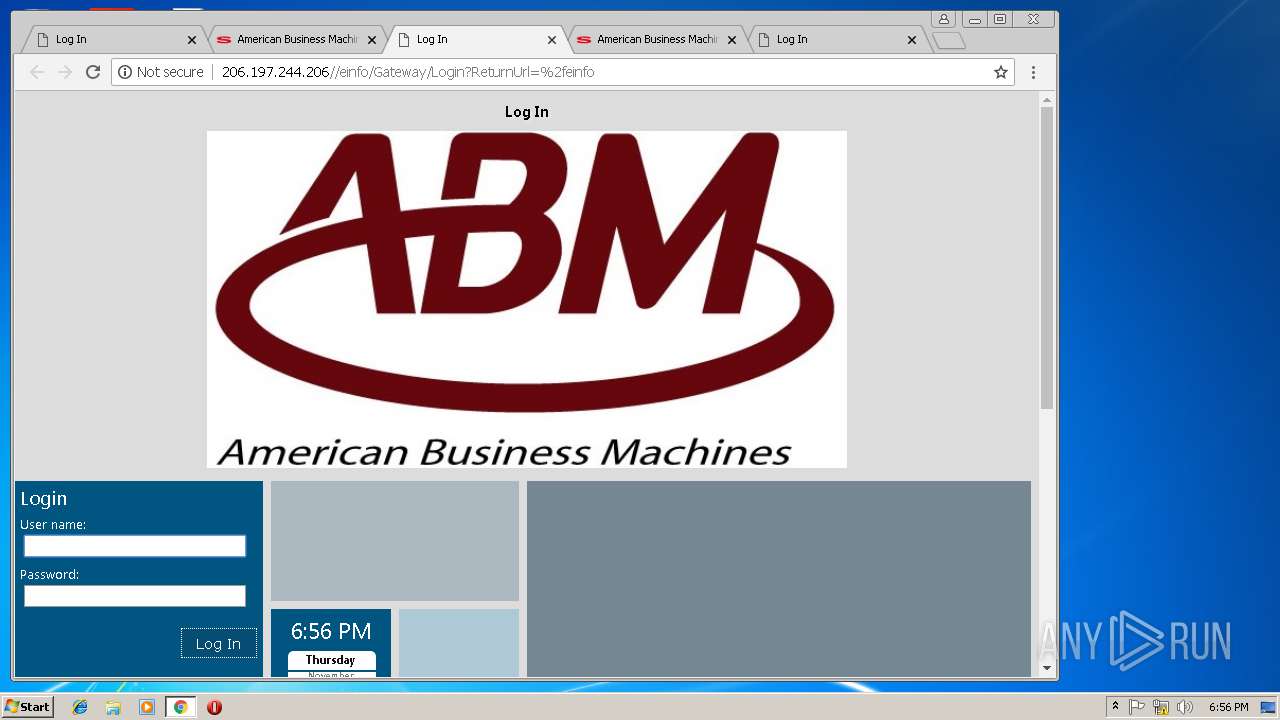Focus the Password field
The width and height of the screenshot is (1280, 720).
tap(135, 596)
